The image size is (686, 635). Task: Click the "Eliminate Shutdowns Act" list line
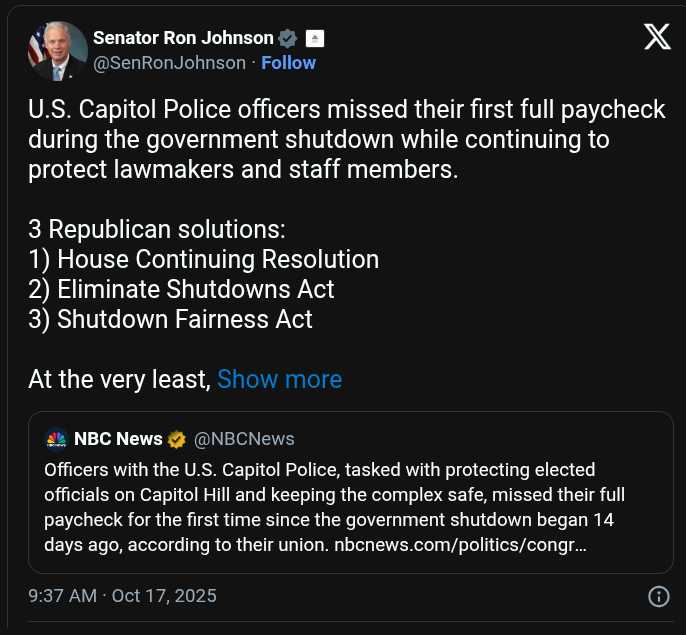[x=181, y=290]
